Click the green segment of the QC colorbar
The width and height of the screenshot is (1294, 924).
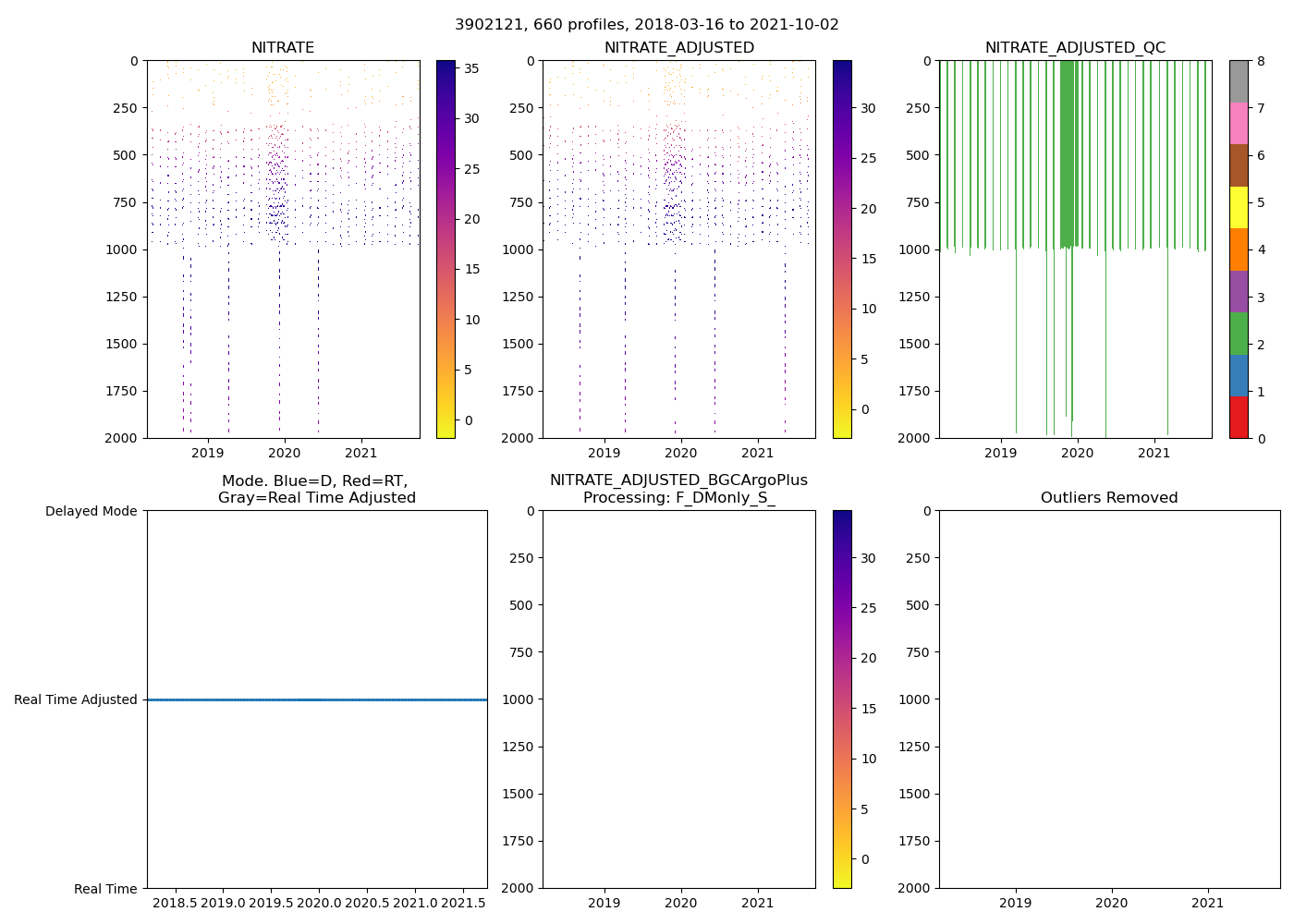pos(1239,333)
